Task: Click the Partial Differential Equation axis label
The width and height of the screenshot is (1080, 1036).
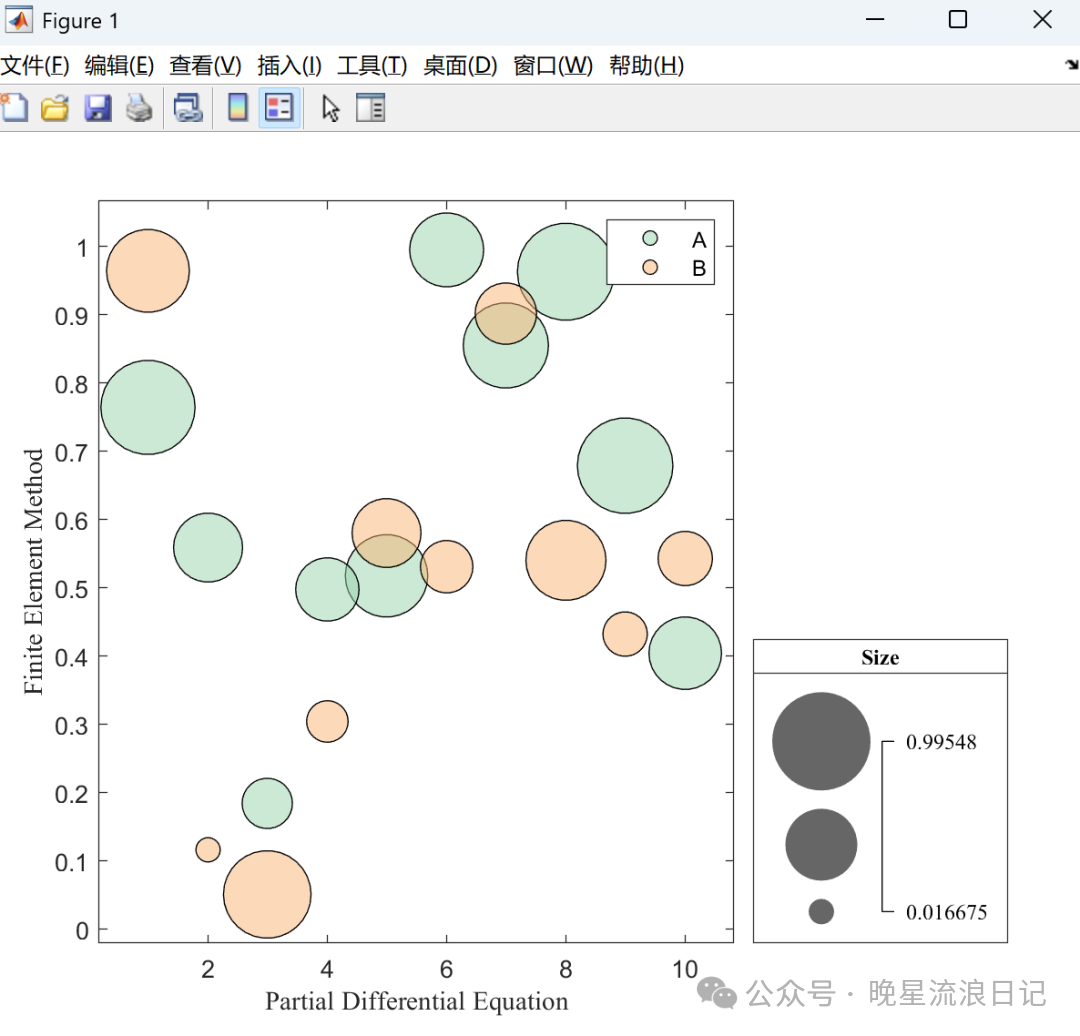Action: pos(417,1001)
